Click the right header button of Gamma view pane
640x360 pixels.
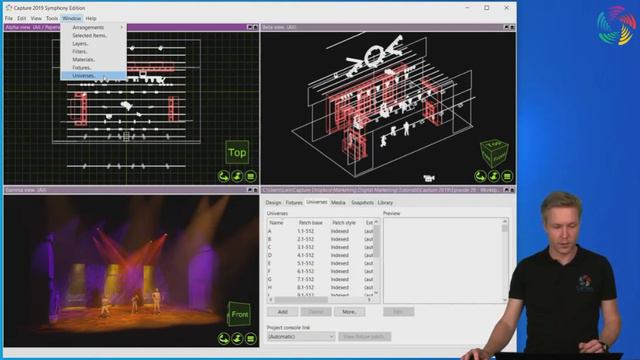[x=256, y=190]
